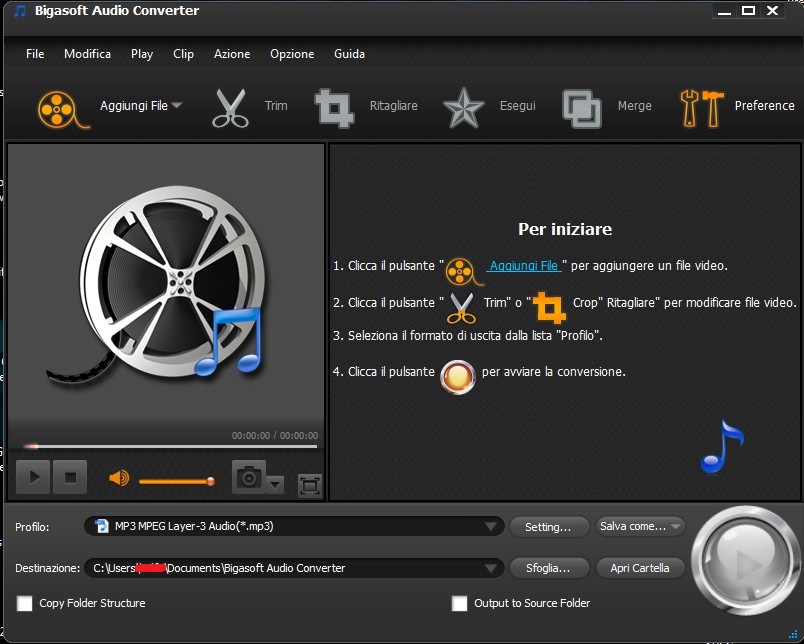The image size is (804, 644).
Task: Click the Bigasoft music note title icon
Action: pyautogui.click(x=19, y=11)
